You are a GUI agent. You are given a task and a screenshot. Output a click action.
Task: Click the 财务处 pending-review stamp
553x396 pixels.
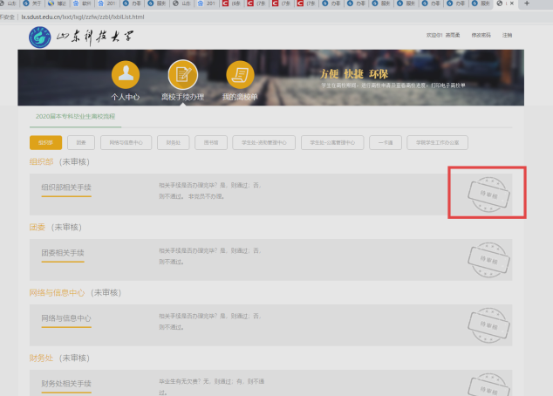[488, 385]
